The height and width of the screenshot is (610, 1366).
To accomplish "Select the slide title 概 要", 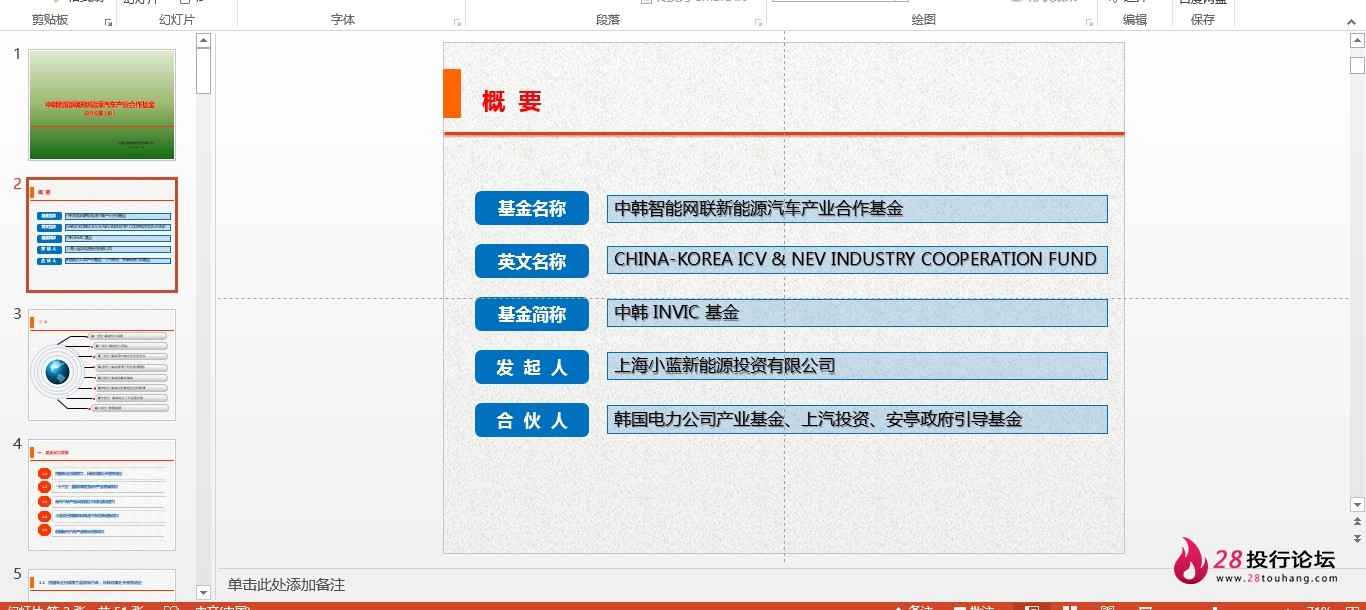I will 512,101.
